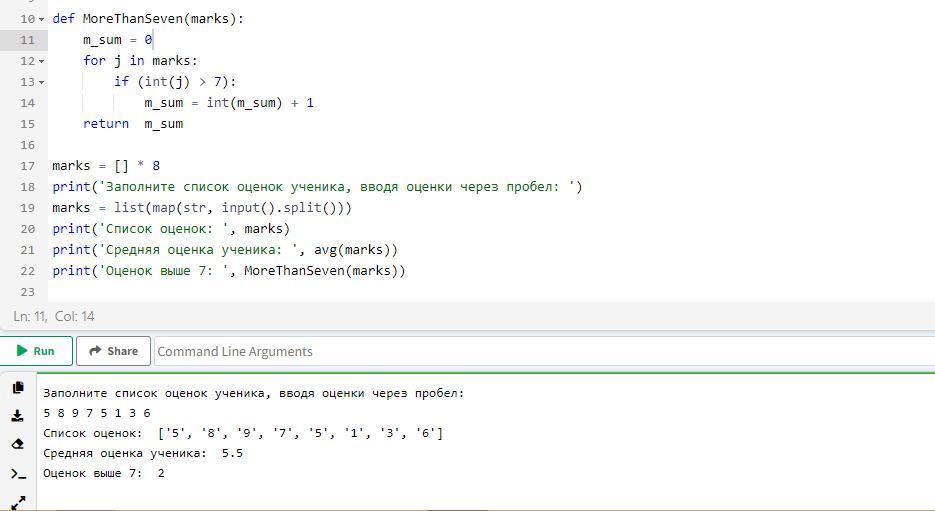Click the print 'Список оценок' code line
Screen dimensions: 935x511
tap(171, 228)
